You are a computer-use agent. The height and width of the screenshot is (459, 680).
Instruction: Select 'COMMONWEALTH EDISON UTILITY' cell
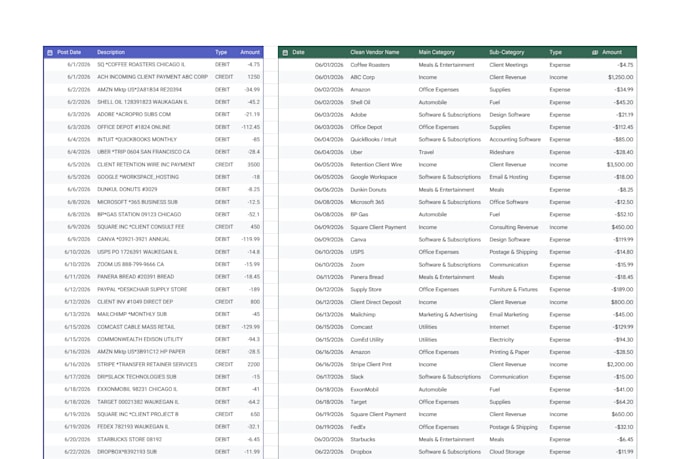pyautogui.click(x=140, y=339)
